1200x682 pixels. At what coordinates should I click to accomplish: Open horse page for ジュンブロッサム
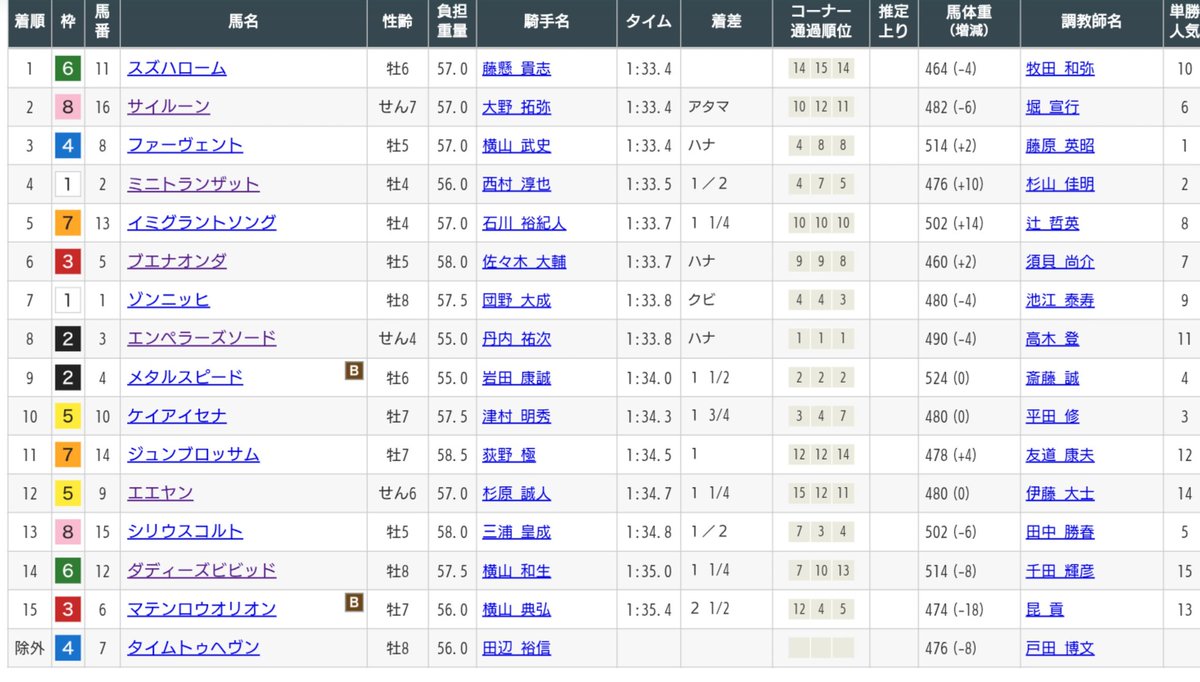(193, 455)
